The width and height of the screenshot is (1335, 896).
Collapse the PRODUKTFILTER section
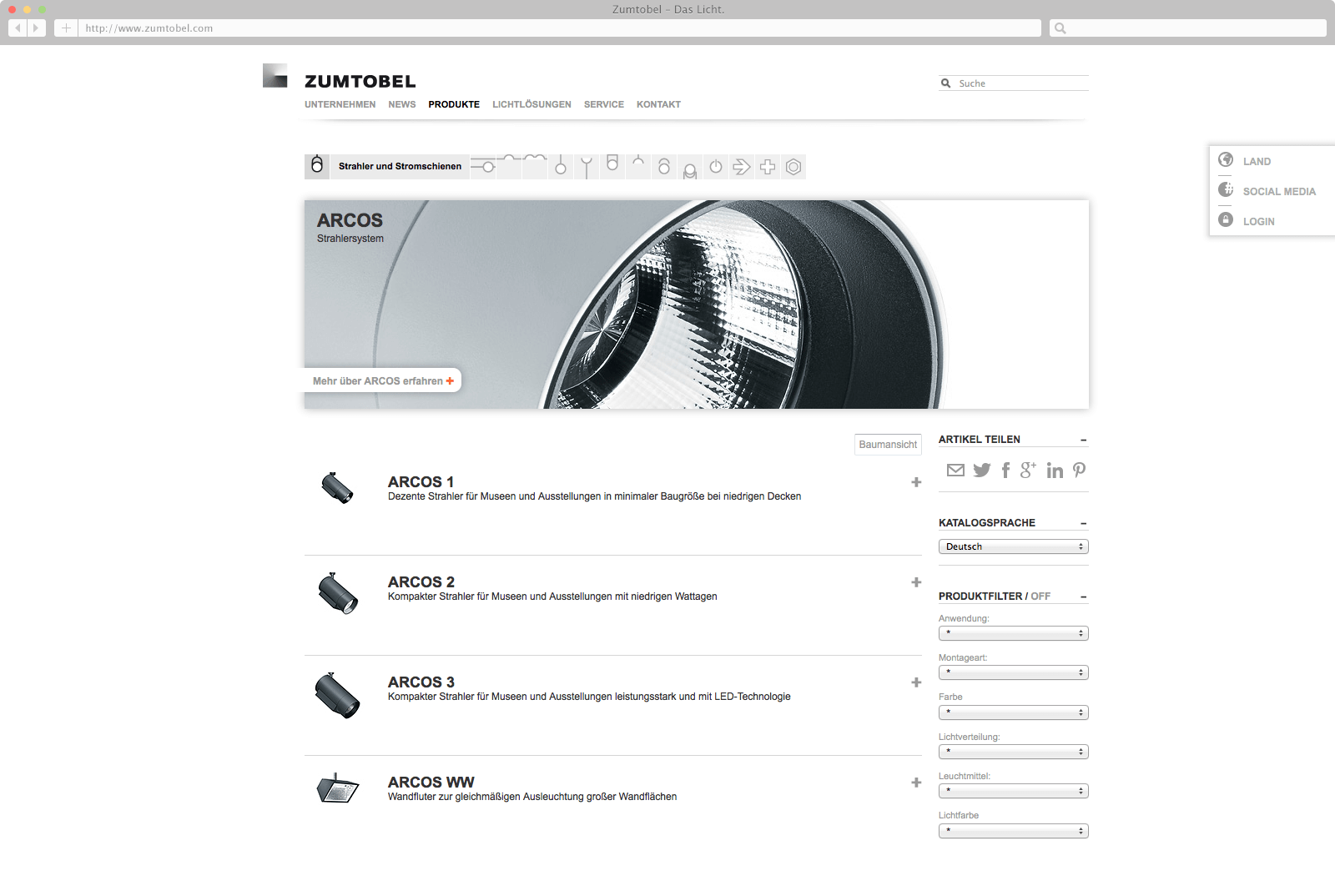[x=1083, y=596]
